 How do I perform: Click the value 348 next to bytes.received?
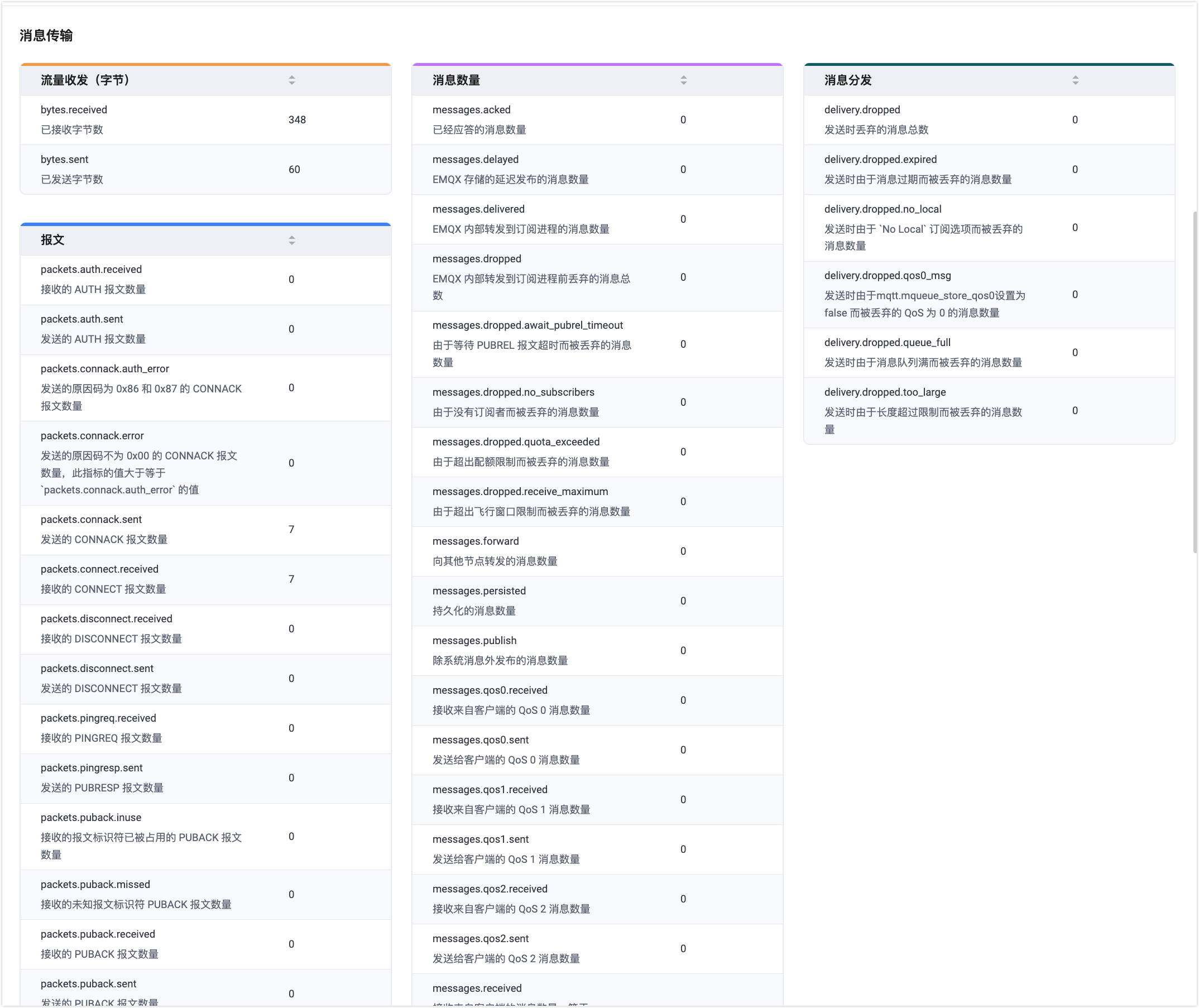[296, 120]
